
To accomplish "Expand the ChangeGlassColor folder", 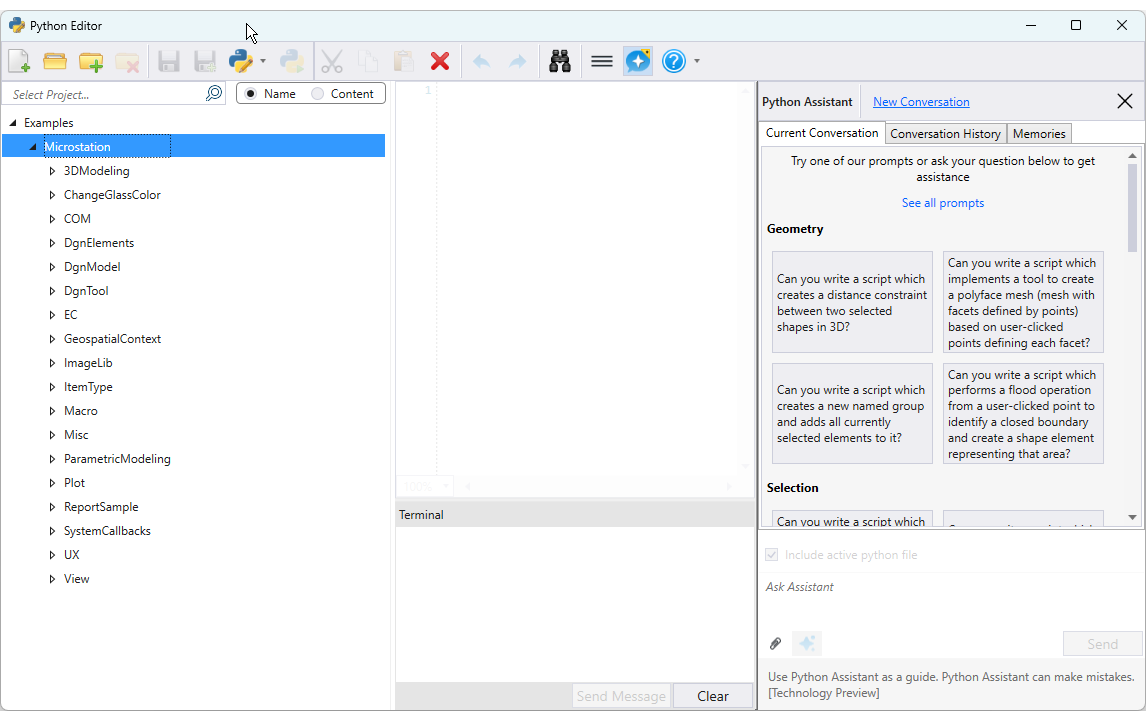I will (52, 195).
